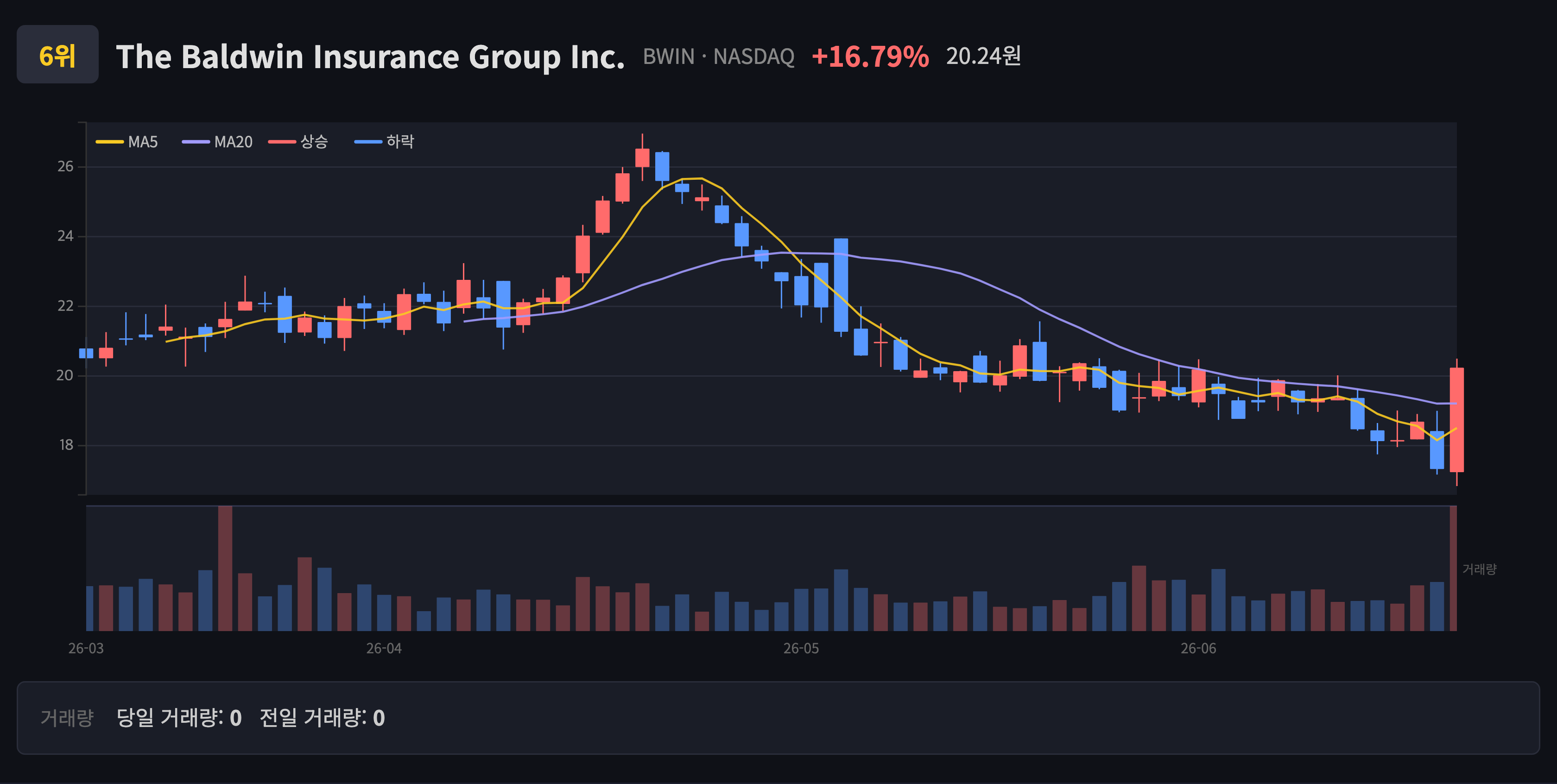Click the +16.79% change value
The width and height of the screenshot is (1557, 784).
pyautogui.click(x=870, y=57)
